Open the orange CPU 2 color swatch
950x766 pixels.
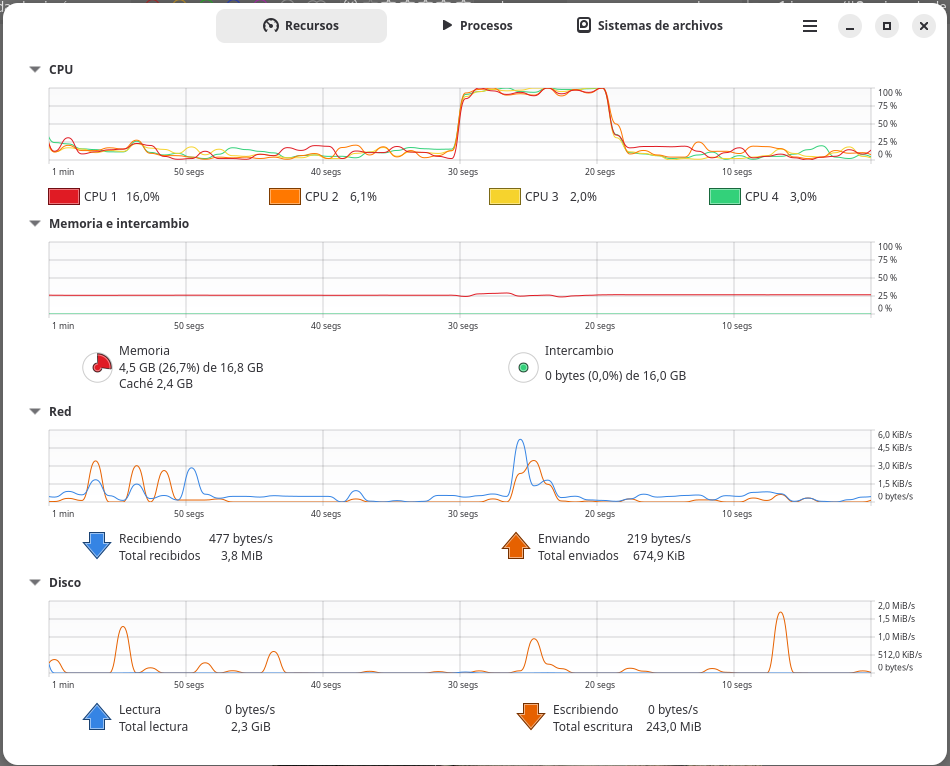point(285,196)
